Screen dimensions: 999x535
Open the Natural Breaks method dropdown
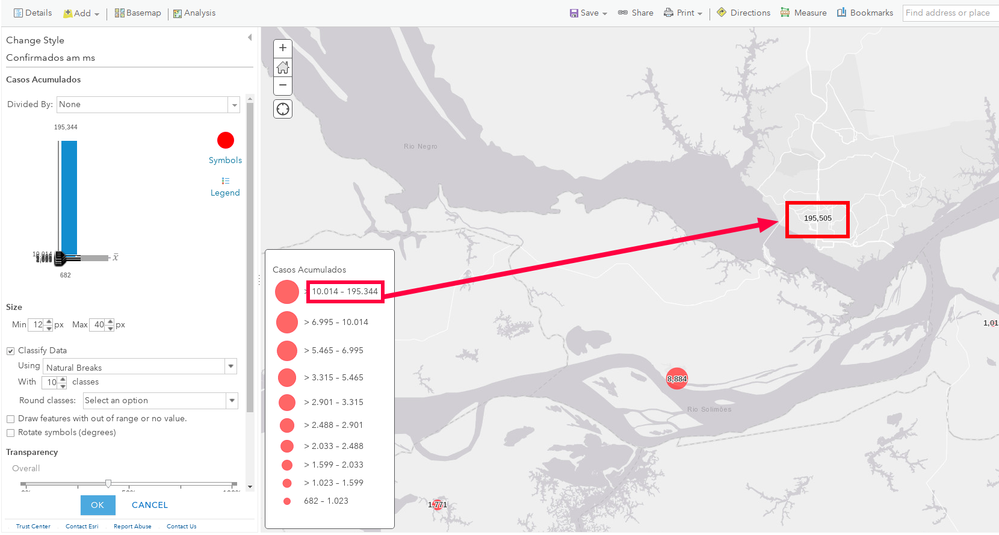click(x=140, y=366)
